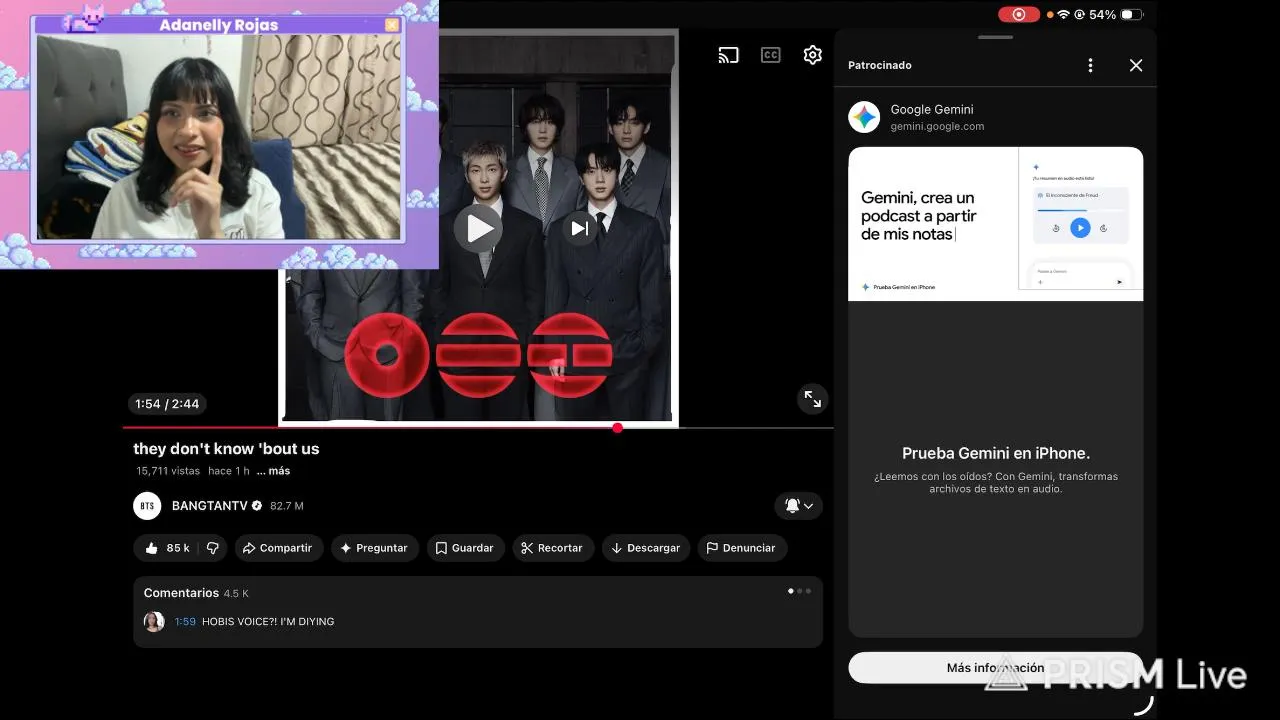The width and height of the screenshot is (1280, 720).
Task: Close the Patrocinado ad panel
Action: (1136, 65)
